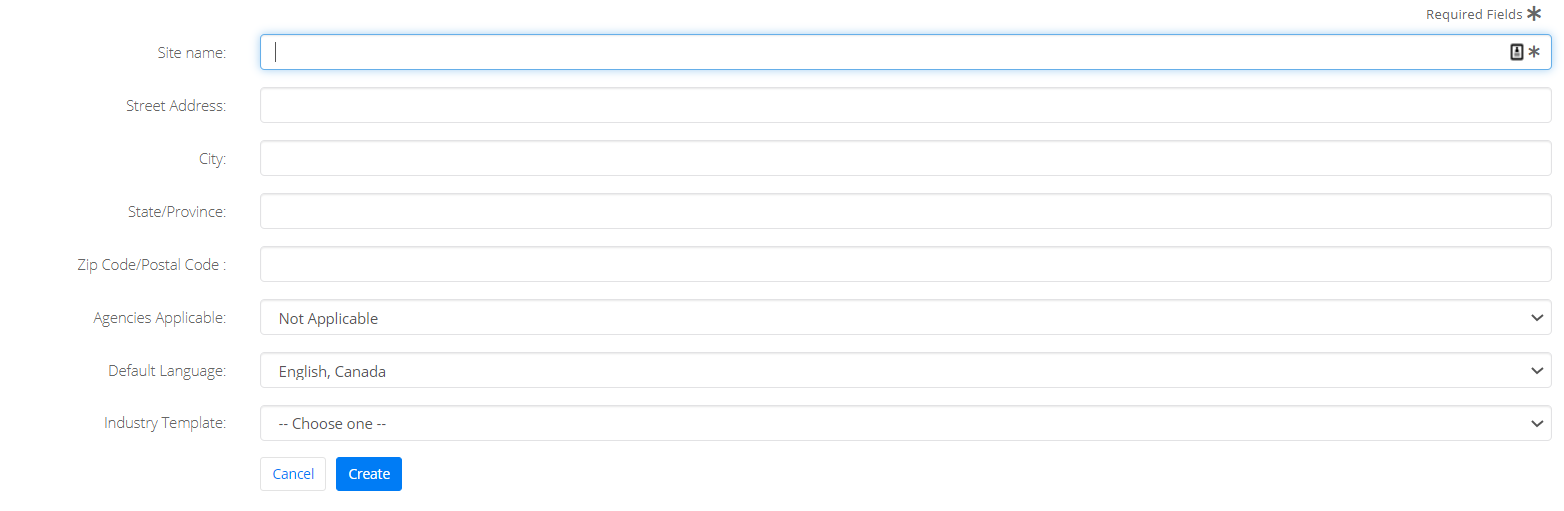1564x511 pixels.
Task: Select the Street Address input box
Action: click(x=906, y=105)
